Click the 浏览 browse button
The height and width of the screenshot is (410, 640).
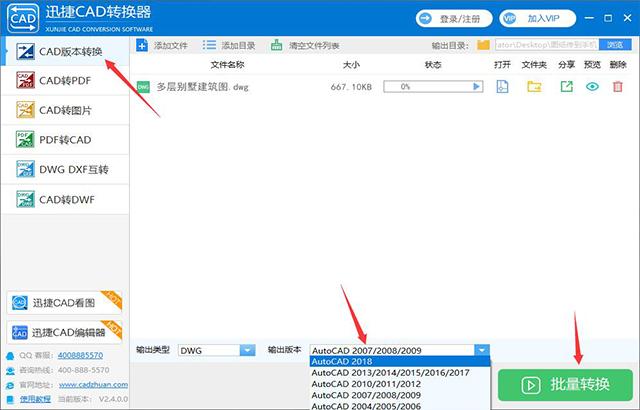tap(615, 45)
